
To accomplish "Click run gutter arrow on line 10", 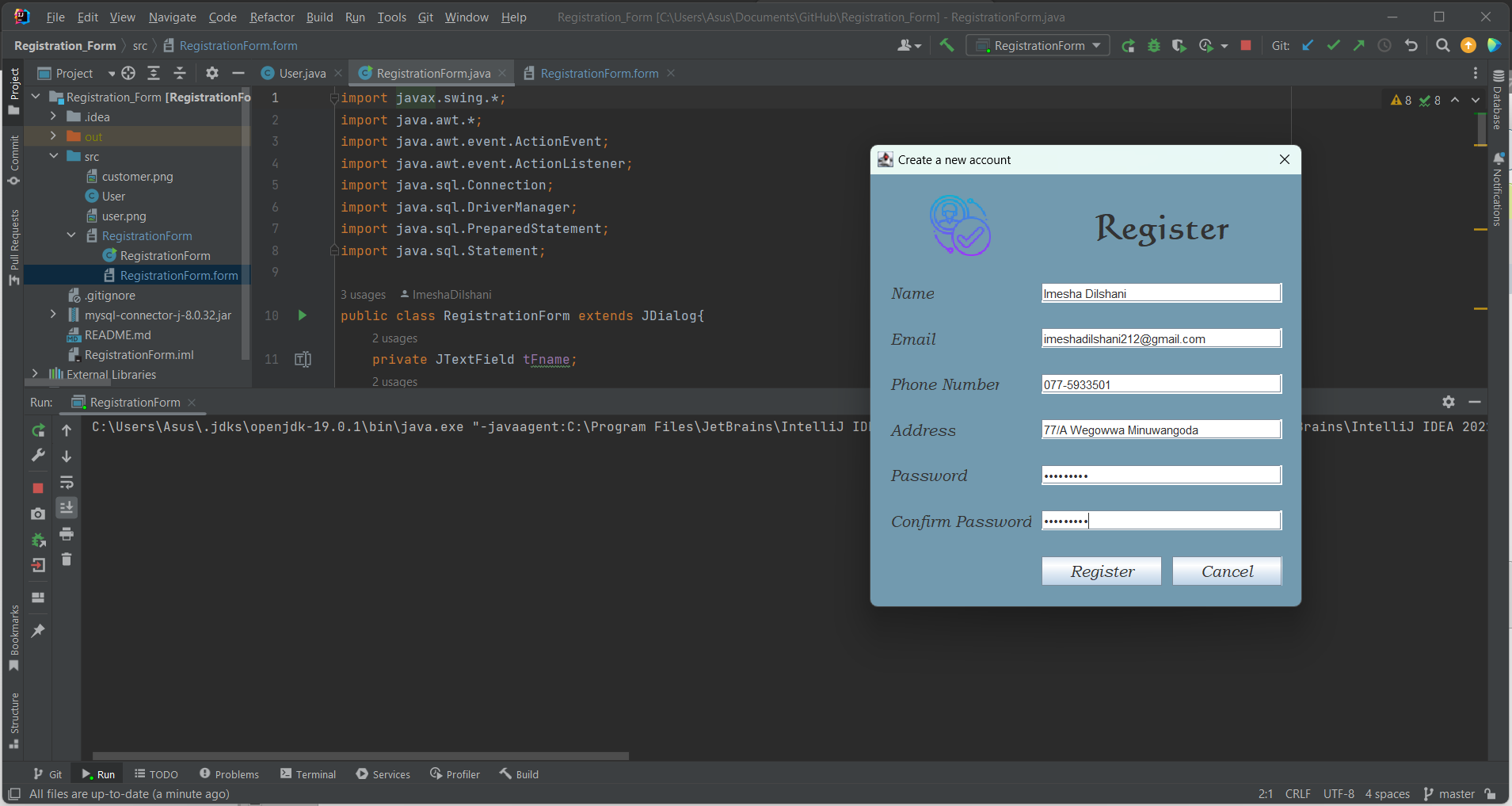I will click(x=302, y=315).
